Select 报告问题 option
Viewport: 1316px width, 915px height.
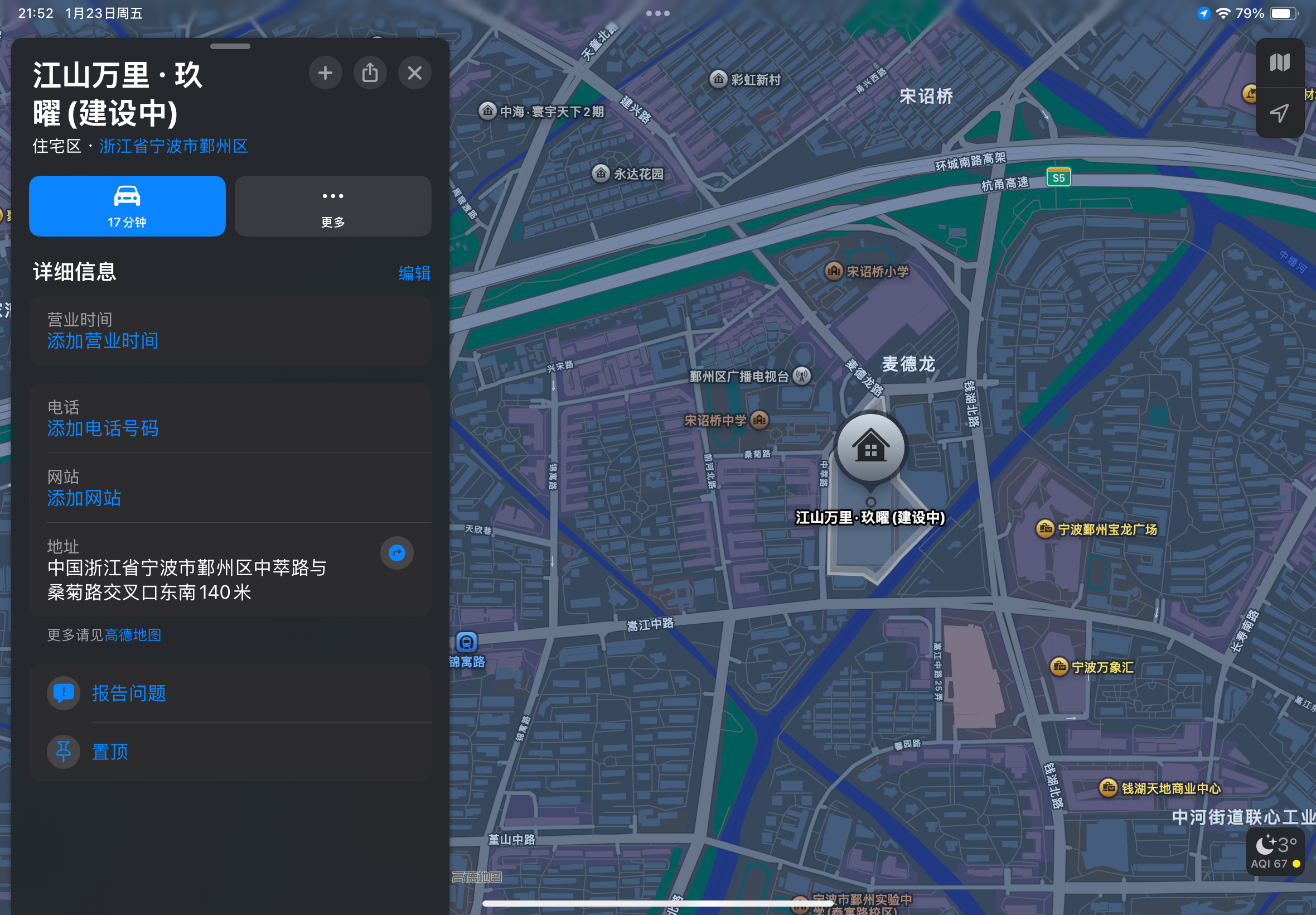point(129,693)
